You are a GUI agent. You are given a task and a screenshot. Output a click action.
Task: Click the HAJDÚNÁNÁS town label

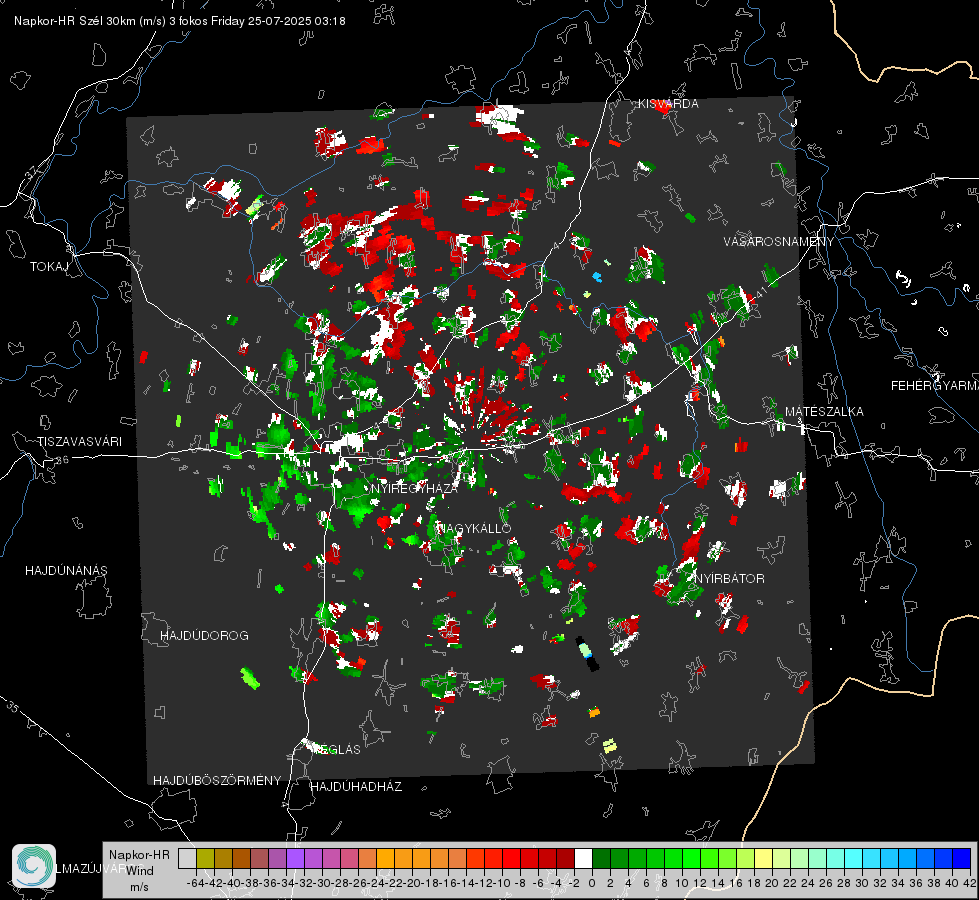(x=66, y=570)
